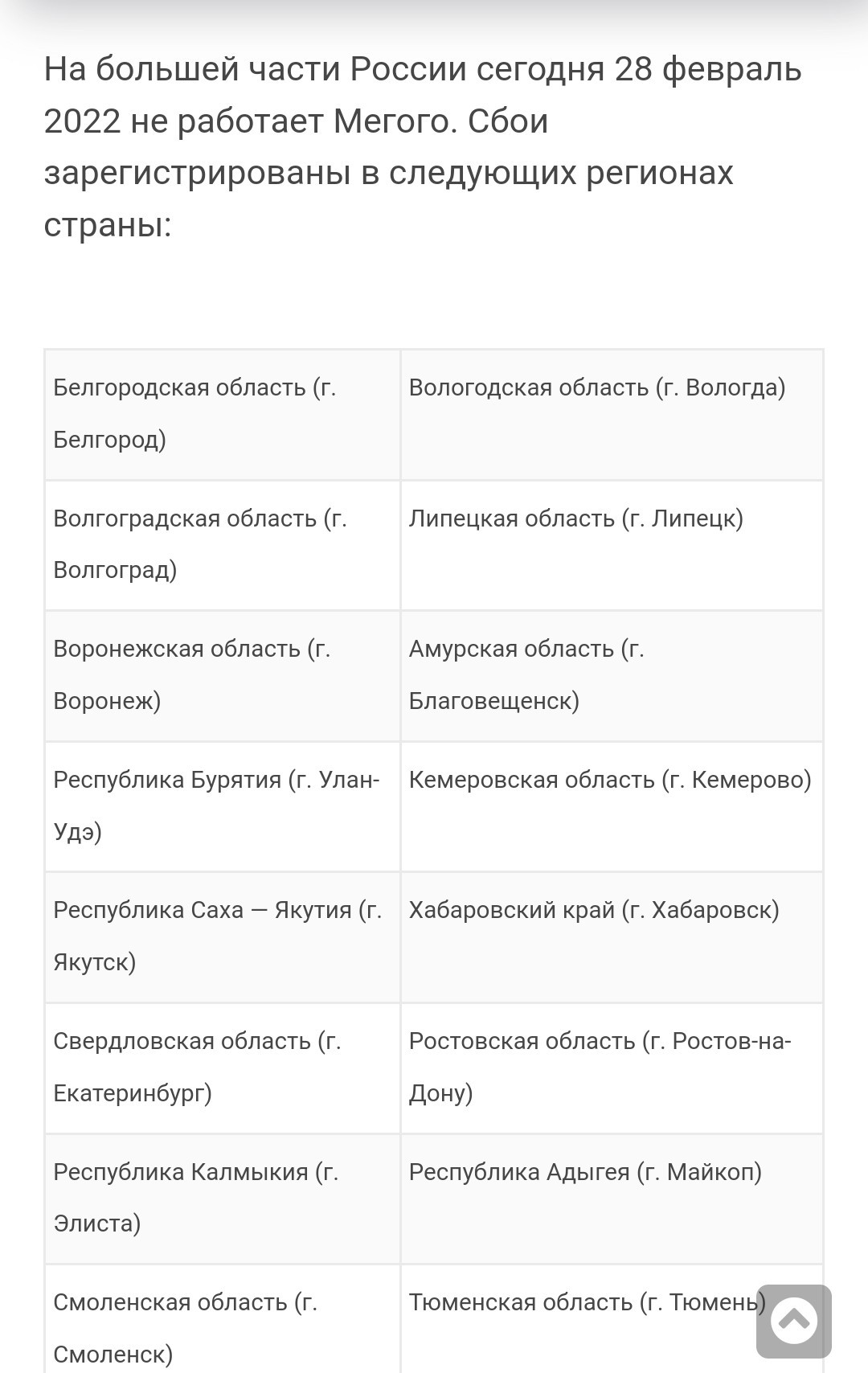Tap the Ростовская область (г. Ростов-на-Дону) cell
The image size is (868, 1373).
612,1068
